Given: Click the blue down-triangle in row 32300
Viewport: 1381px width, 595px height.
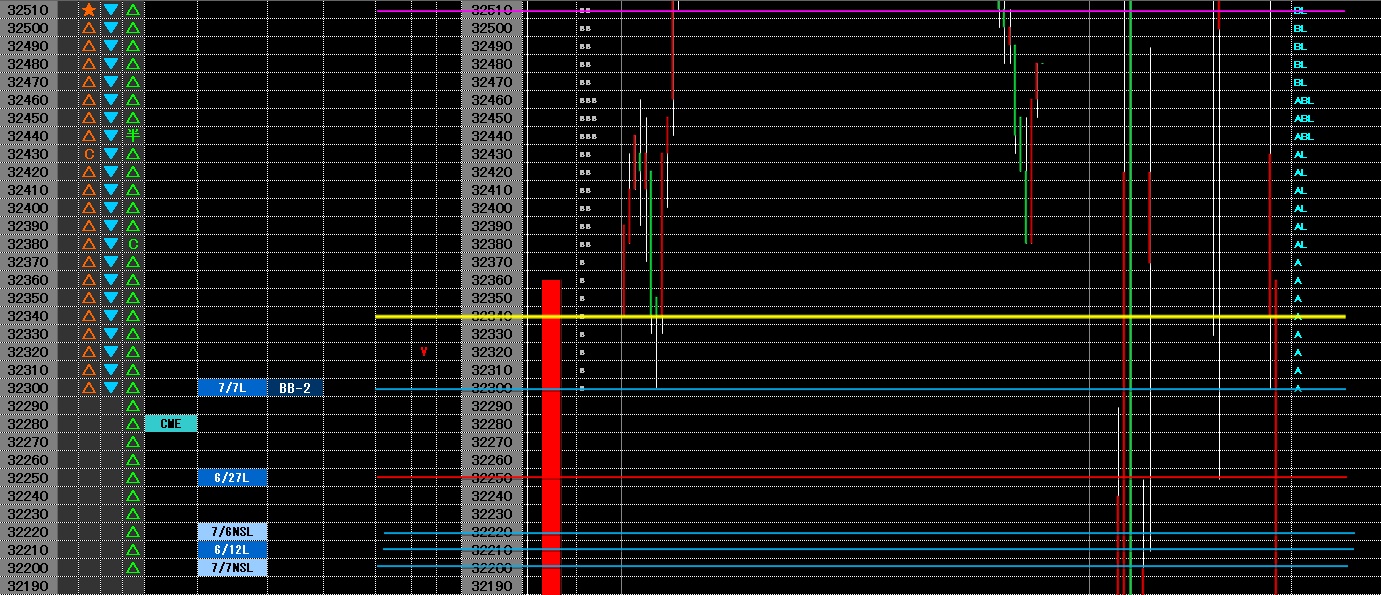Looking at the screenshot, I should coord(111,388).
